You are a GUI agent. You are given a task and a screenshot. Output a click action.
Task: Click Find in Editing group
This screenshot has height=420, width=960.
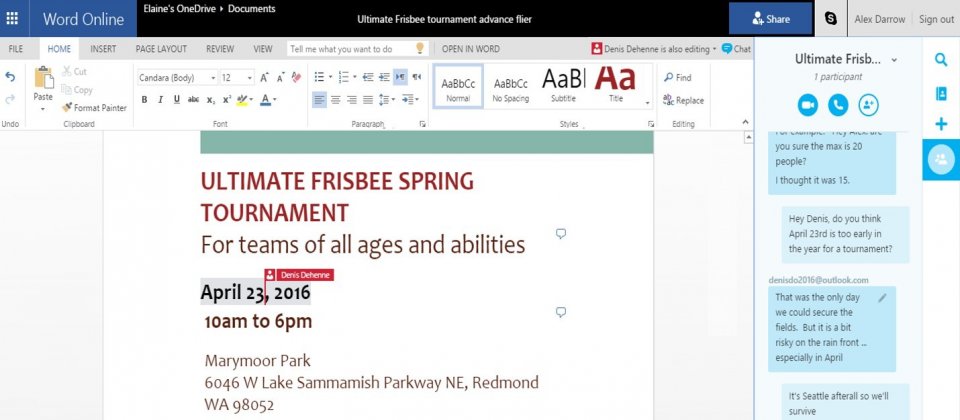coord(678,78)
